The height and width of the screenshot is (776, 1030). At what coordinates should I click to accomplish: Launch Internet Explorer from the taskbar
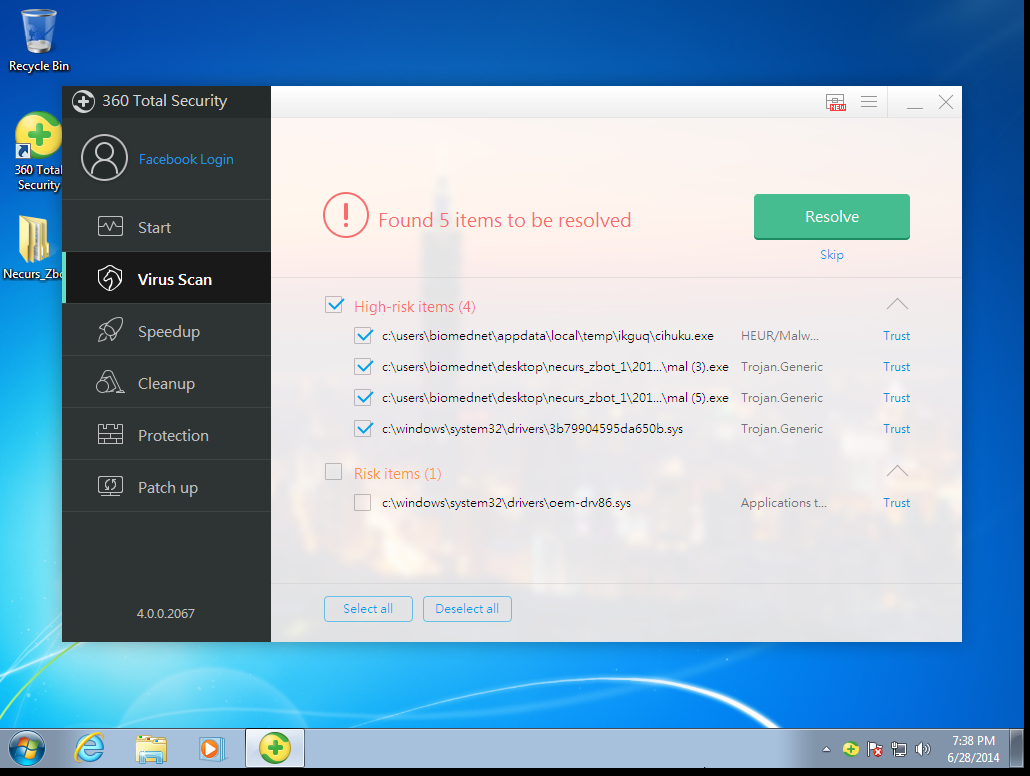(x=89, y=748)
